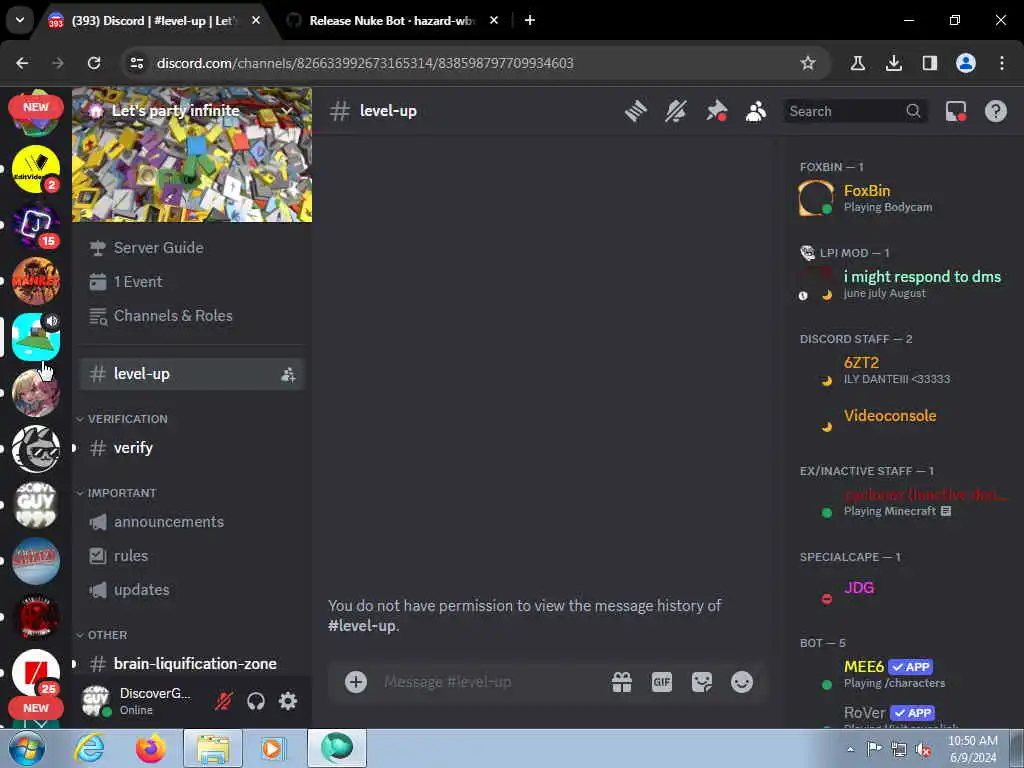Unmute the microphone in user panel
This screenshot has height=768, width=1024.
coord(224,701)
